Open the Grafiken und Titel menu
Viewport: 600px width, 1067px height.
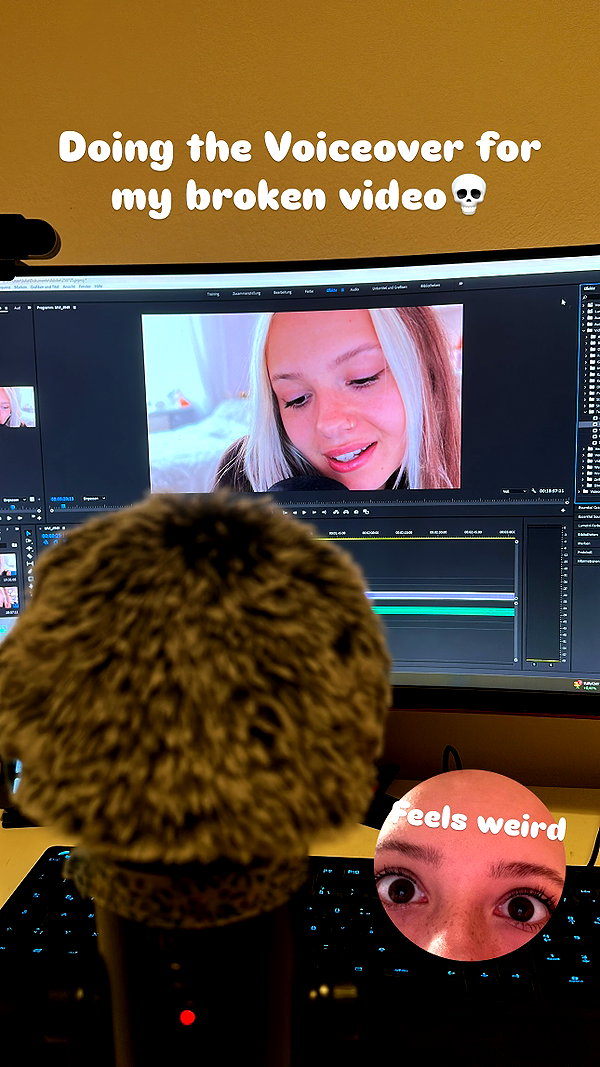(45, 287)
